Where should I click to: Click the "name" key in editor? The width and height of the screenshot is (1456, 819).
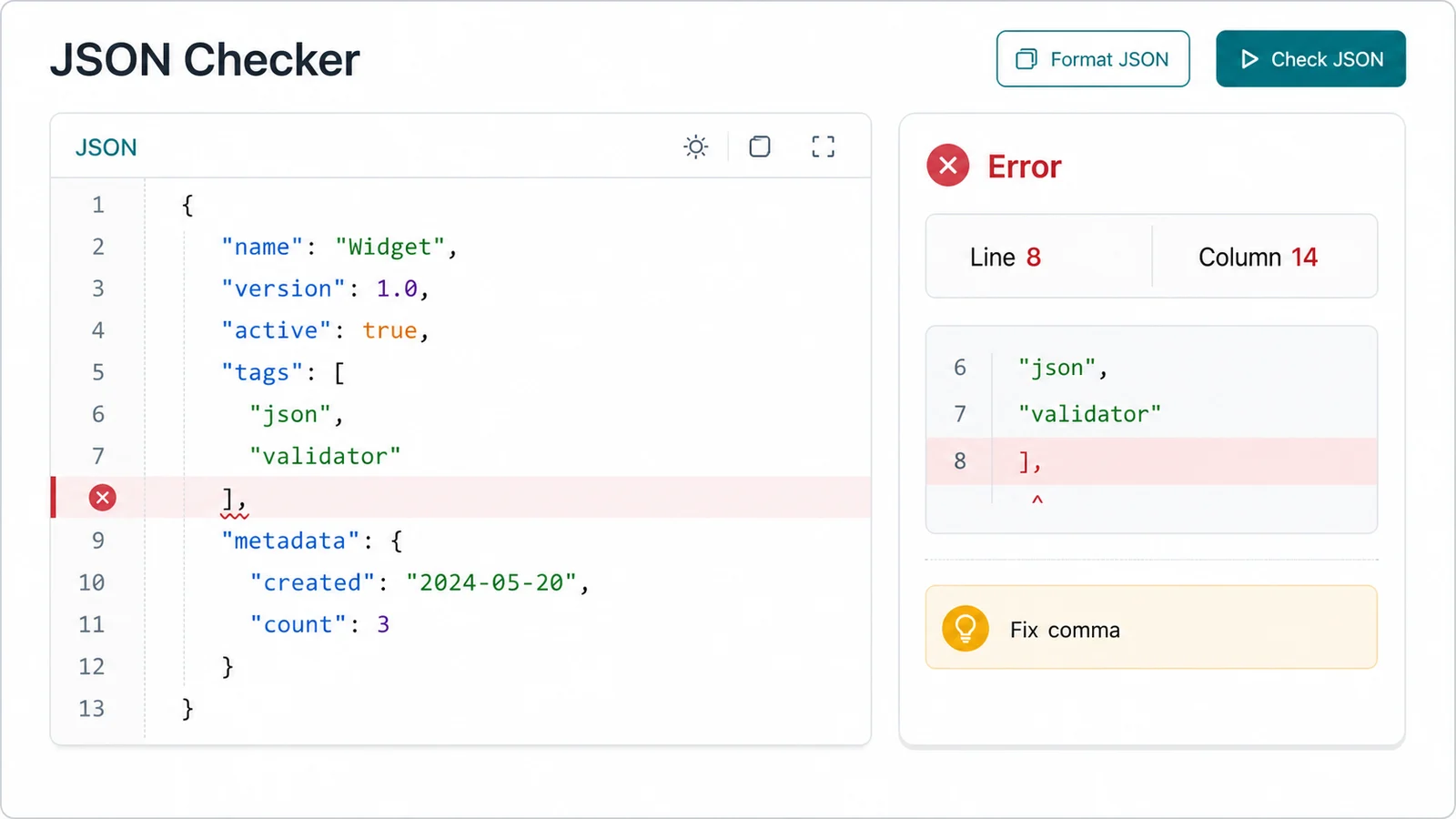coord(262,247)
